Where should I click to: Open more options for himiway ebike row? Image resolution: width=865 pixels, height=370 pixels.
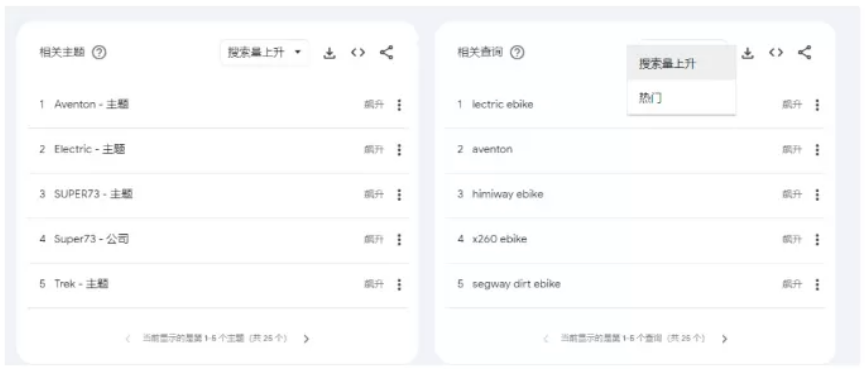817,195
